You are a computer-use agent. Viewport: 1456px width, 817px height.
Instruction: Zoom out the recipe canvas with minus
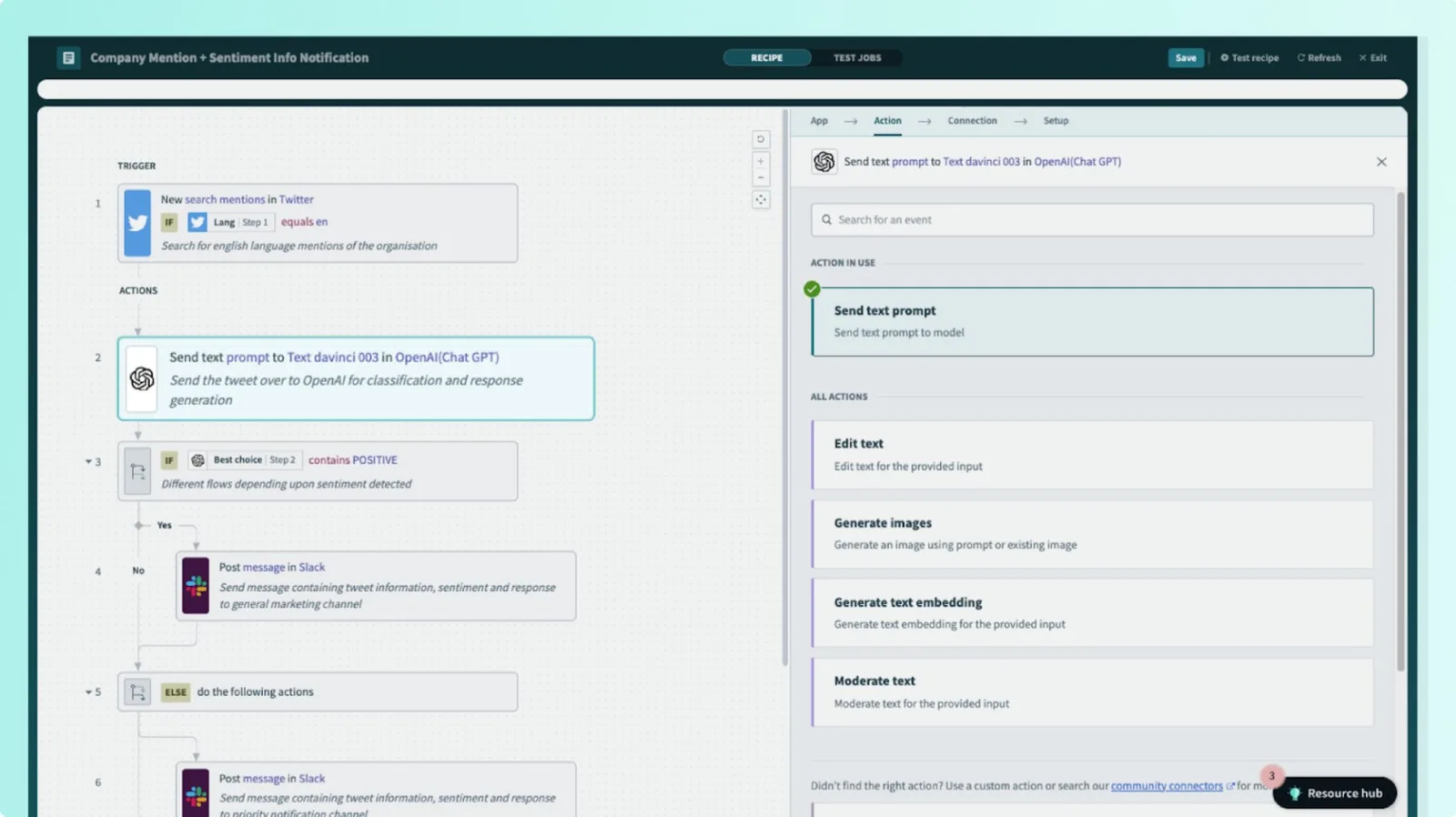pyautogui.click(x=761, y=177)
